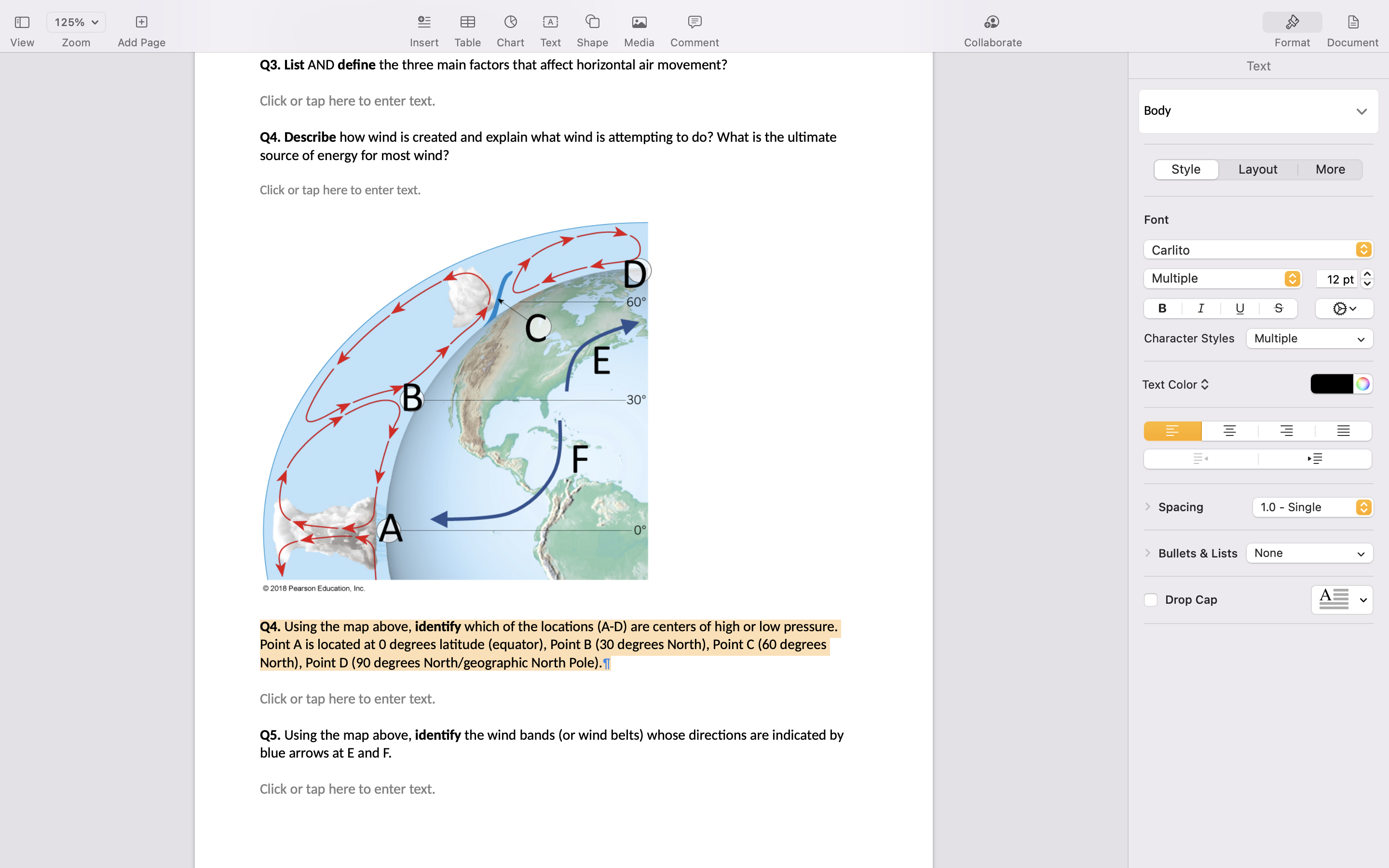This screenshot has height=868, width=1389.
Task: Add a Comment
Action: tap(694, 22)
